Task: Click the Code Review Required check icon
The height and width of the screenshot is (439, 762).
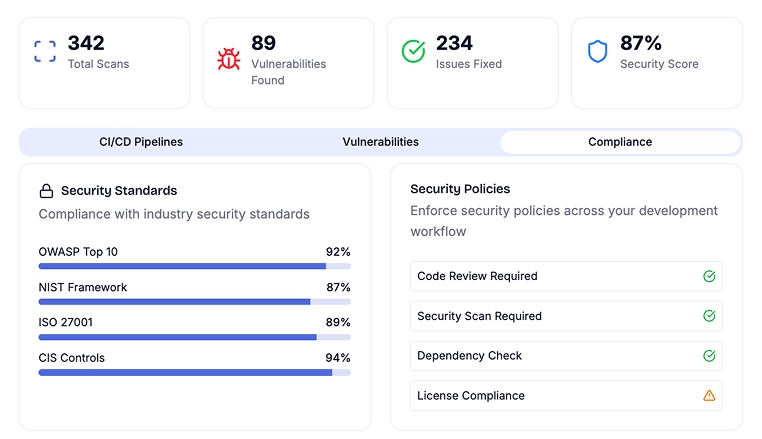Action: pyautogui.click(x=709, y=276)
